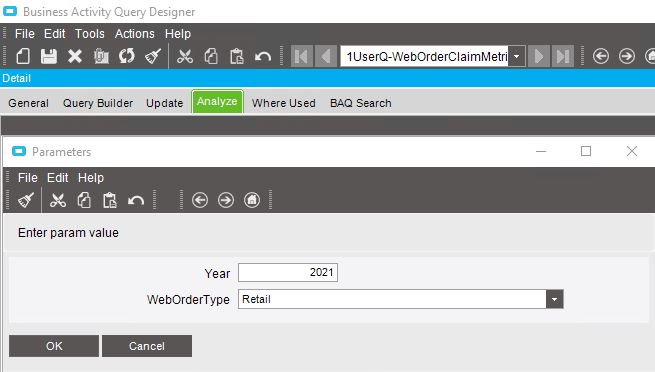Click Forward arrow in Parameters toolbar
The width and height of the screenshot is (655, 372).
pos(226,200)
